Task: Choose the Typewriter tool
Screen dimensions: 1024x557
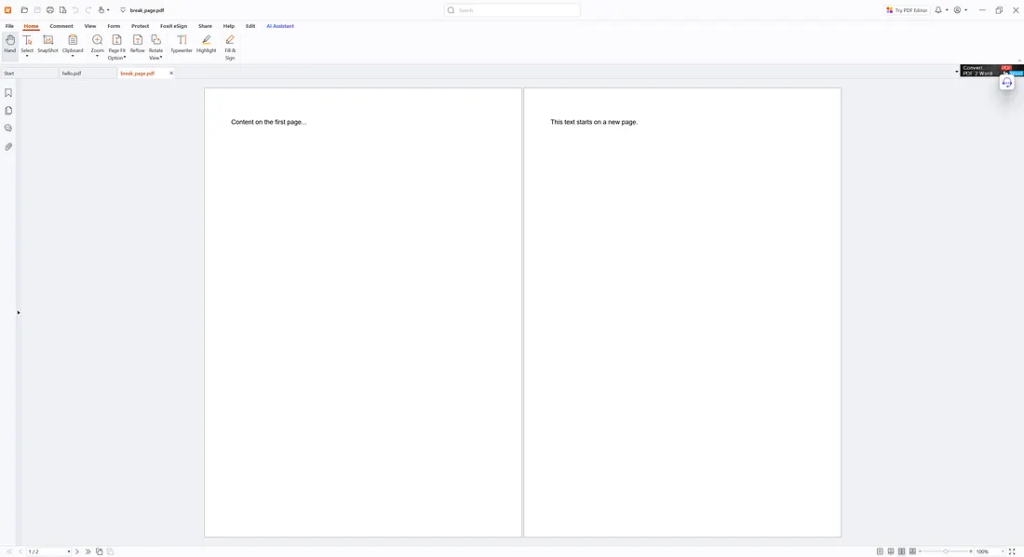Action: tap(181, 44)
